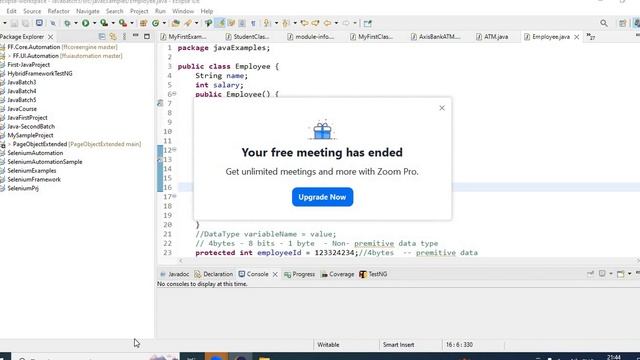Collapse All in Package Explorer
The width and height of the screenshot is (640, 360).
[102, 37]
